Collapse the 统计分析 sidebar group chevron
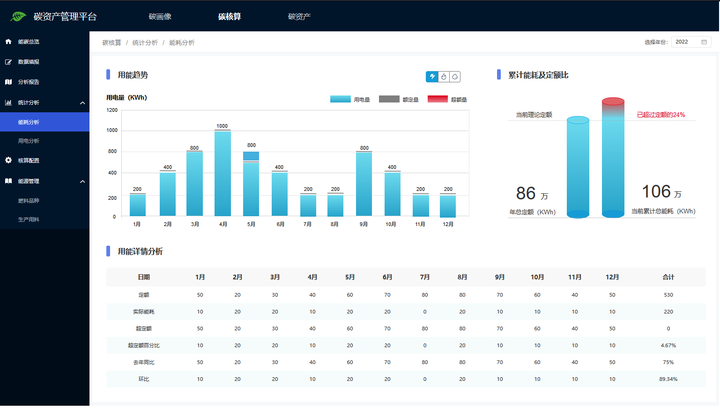720x409 pixels. [83, 103]
